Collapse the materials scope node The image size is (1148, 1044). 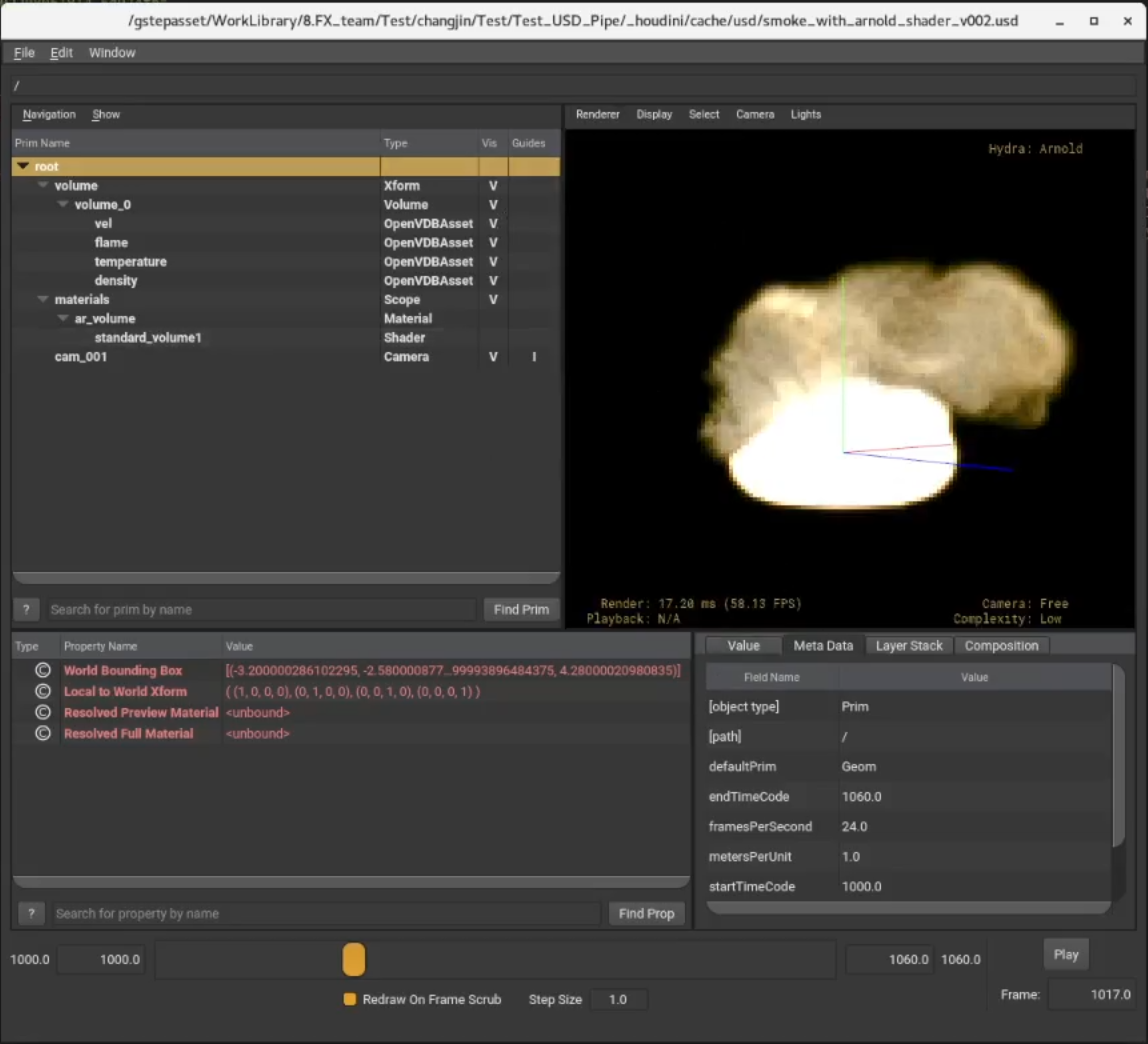tap(43, 300)
